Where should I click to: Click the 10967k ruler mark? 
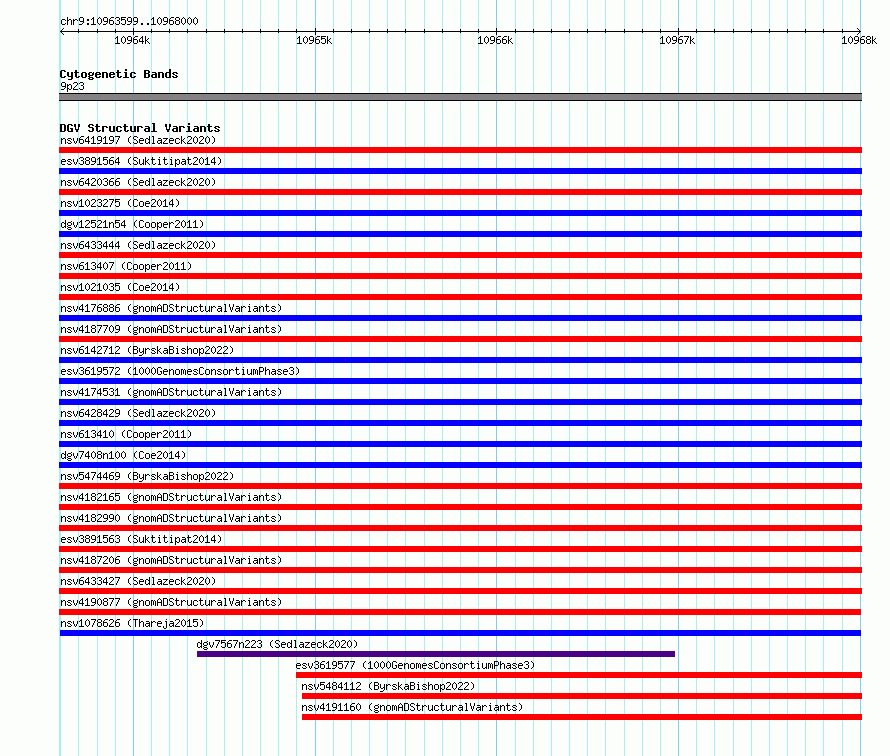coord(677,40)
